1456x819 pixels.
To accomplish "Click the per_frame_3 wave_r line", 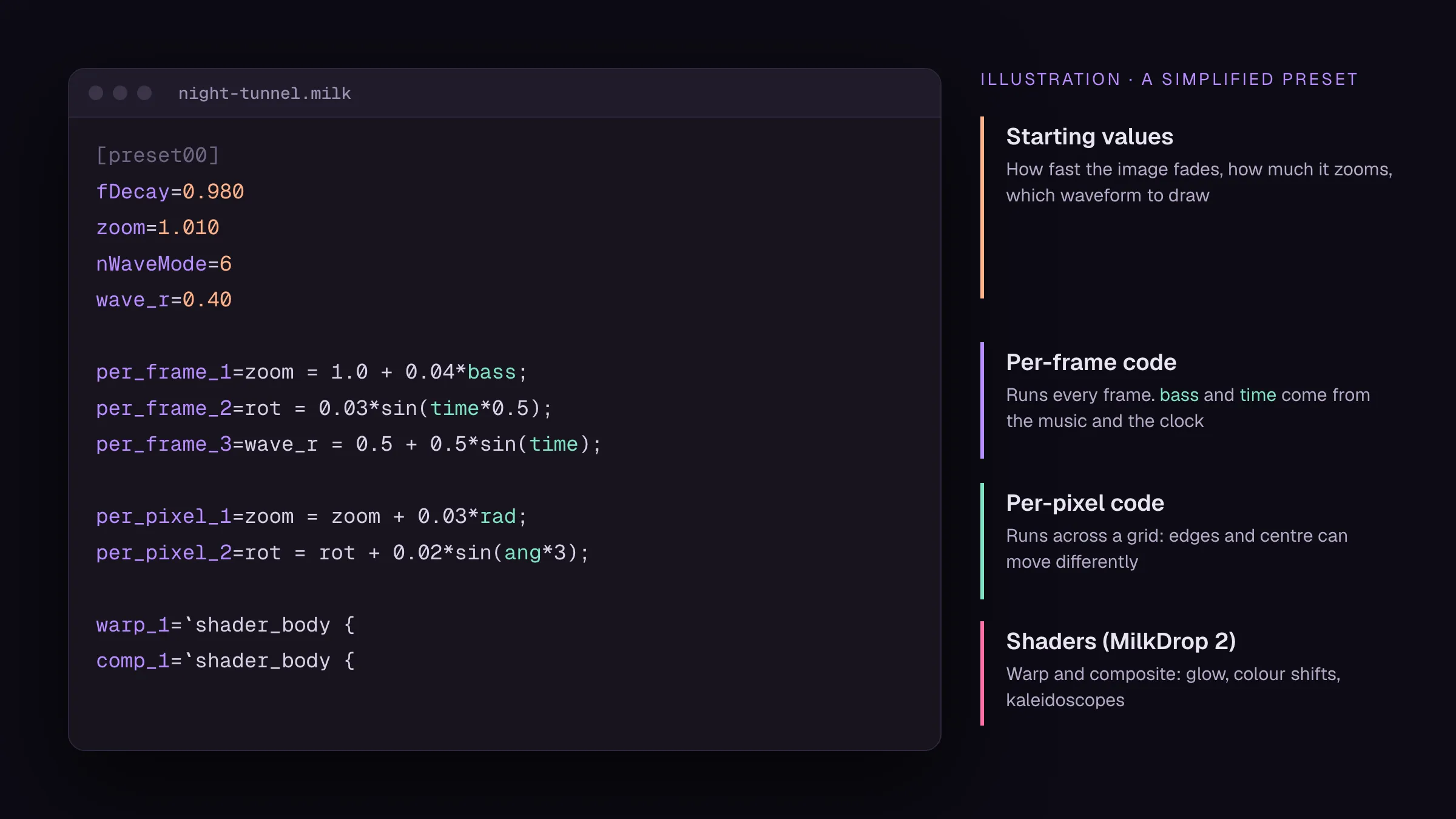I will pos(349,444).
